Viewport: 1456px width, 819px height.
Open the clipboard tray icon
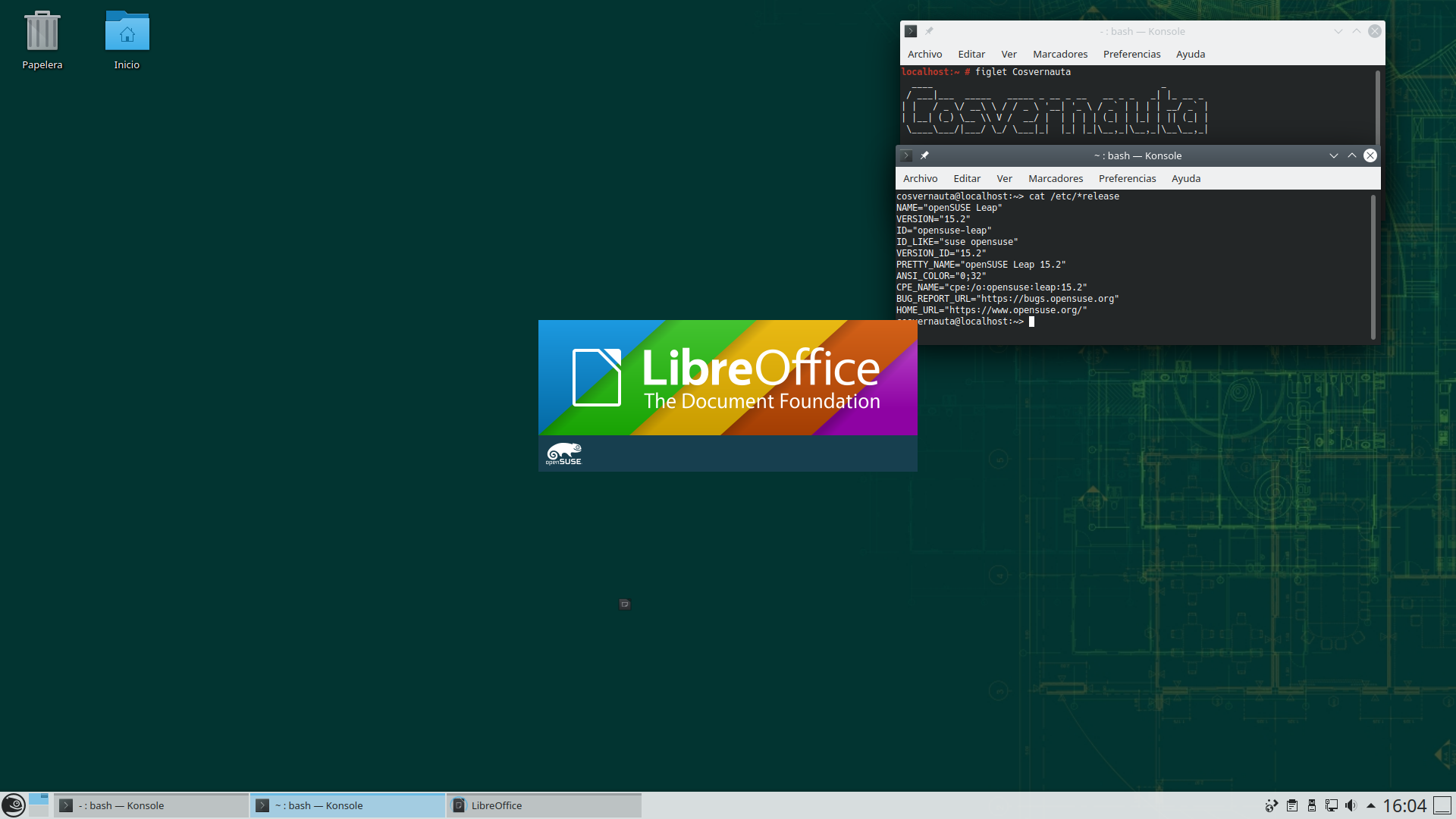click(1292, 805)
